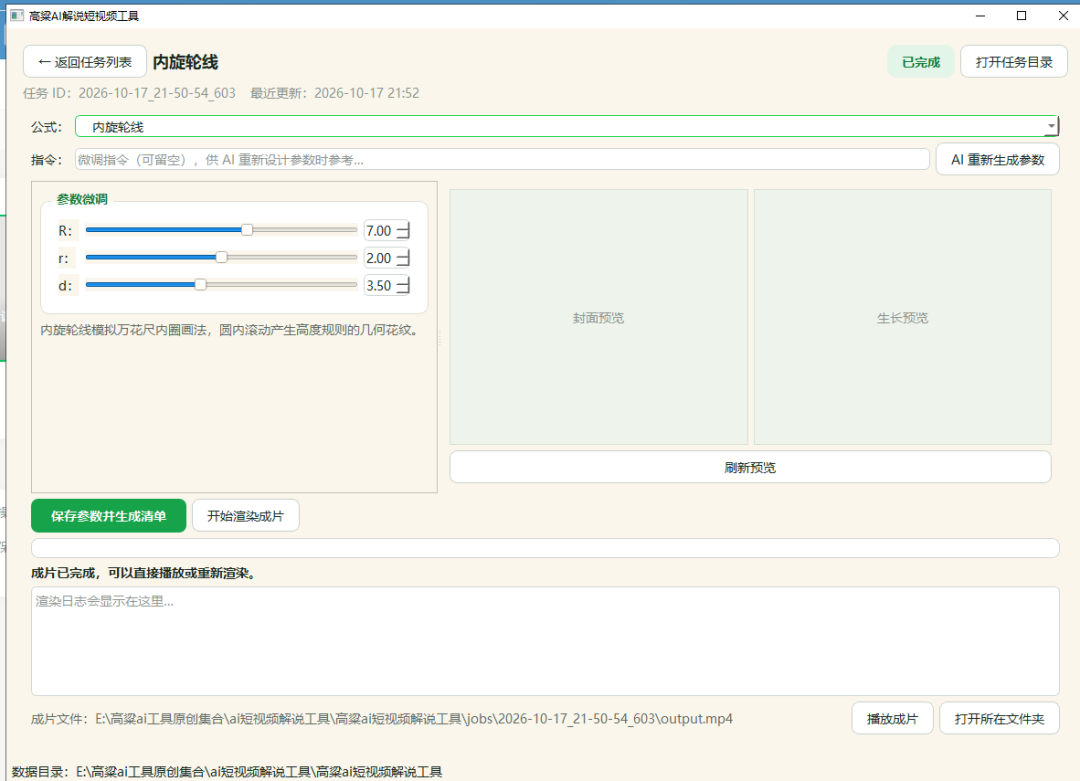Click the app icon in title bar
This screenshot has width=1080, height=781.
[17, 15]
